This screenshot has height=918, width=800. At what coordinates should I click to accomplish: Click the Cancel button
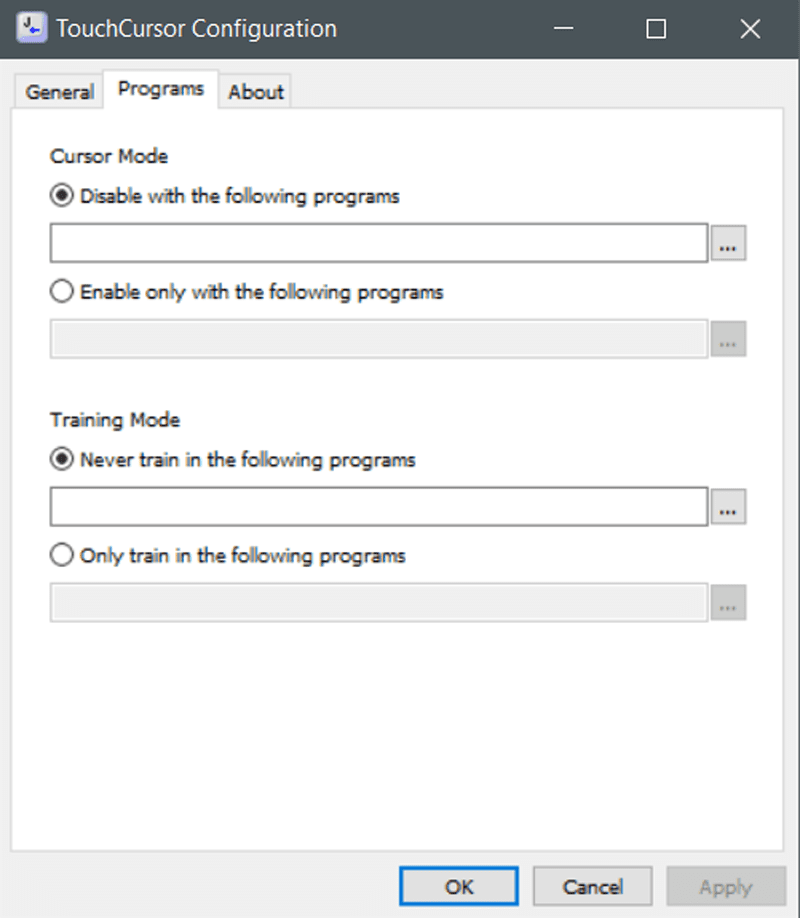point(593,886)
